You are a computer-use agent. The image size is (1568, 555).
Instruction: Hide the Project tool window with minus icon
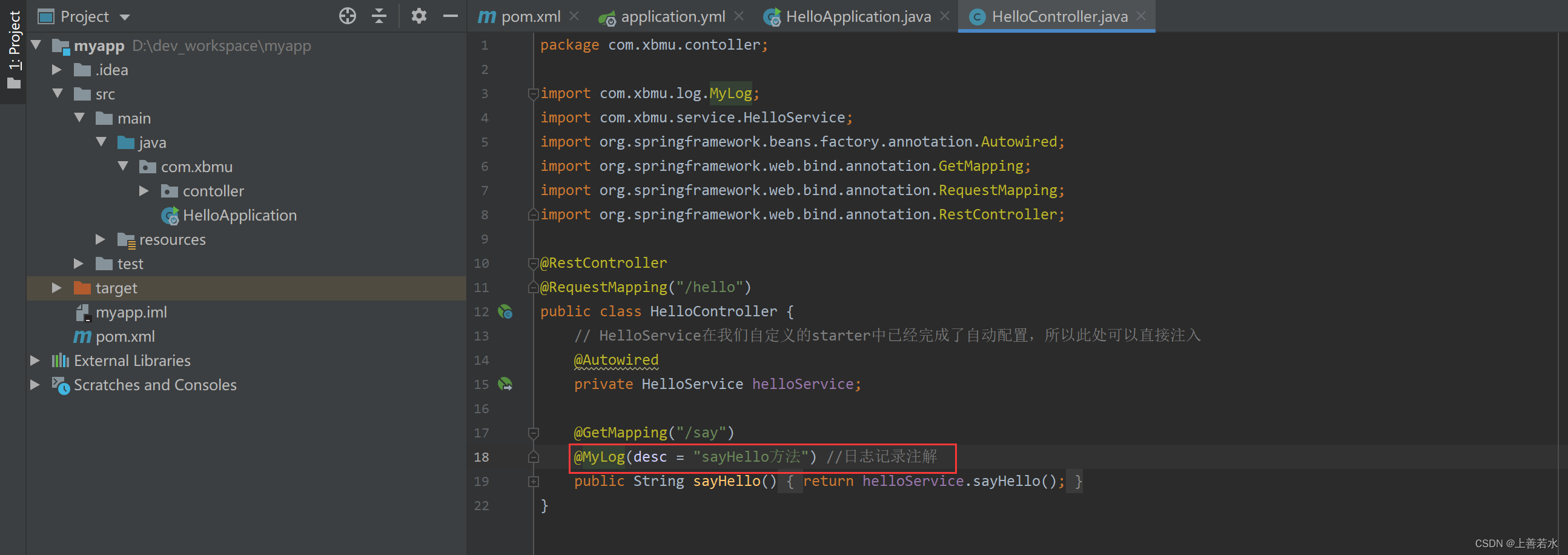(x=451, y=16)
